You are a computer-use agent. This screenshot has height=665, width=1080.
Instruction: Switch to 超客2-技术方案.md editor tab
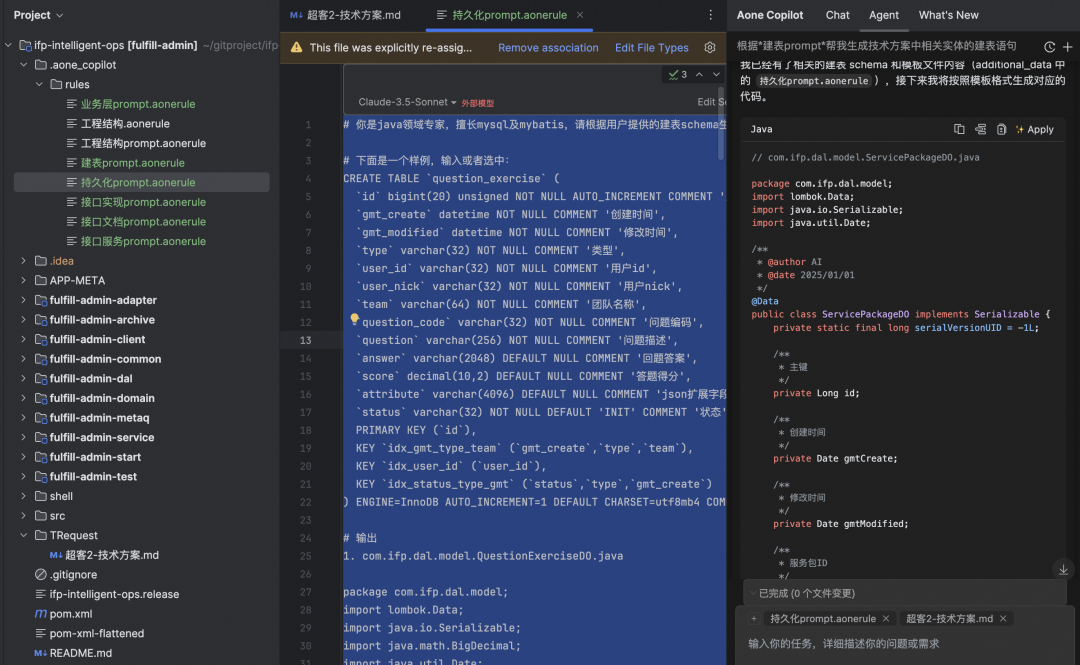point(345,15)
